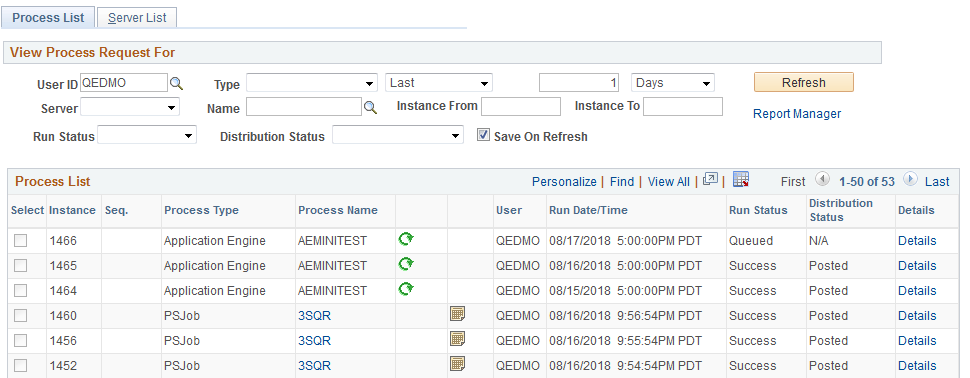Select checkbox for instance 1466

tap(21, 241)
